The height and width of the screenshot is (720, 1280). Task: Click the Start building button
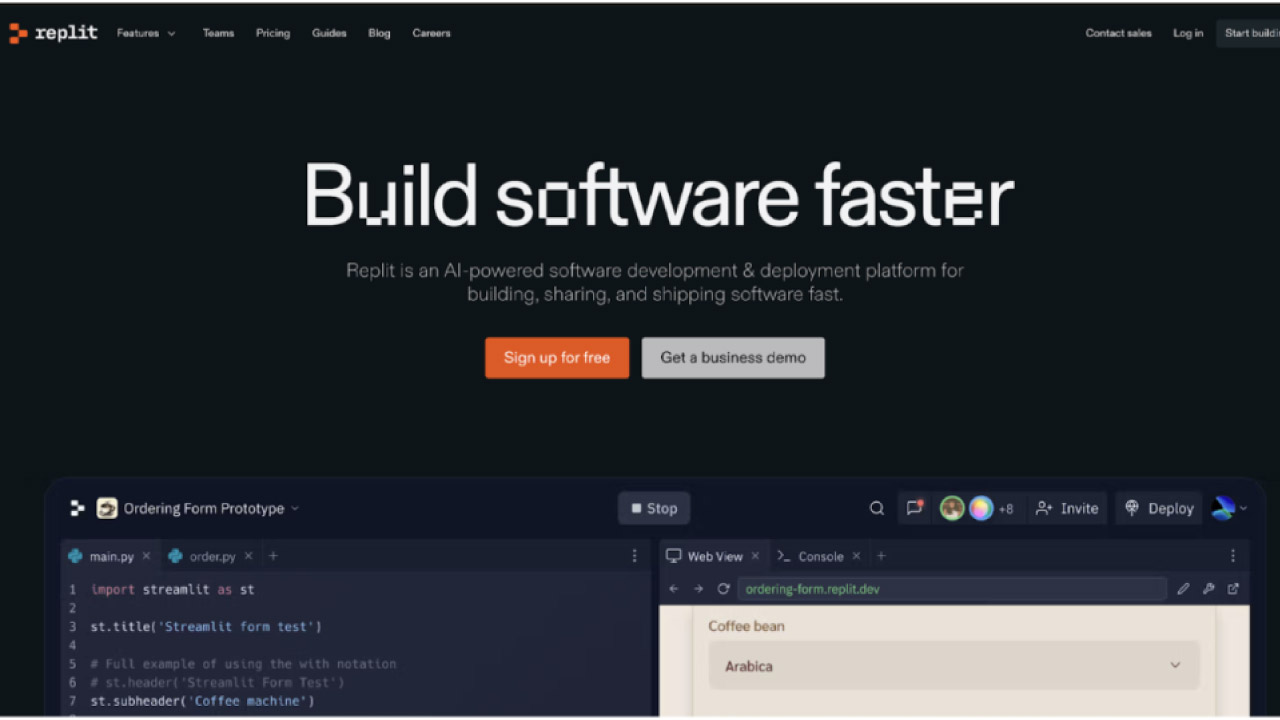pyautogui.click(x=1249, y=33)
